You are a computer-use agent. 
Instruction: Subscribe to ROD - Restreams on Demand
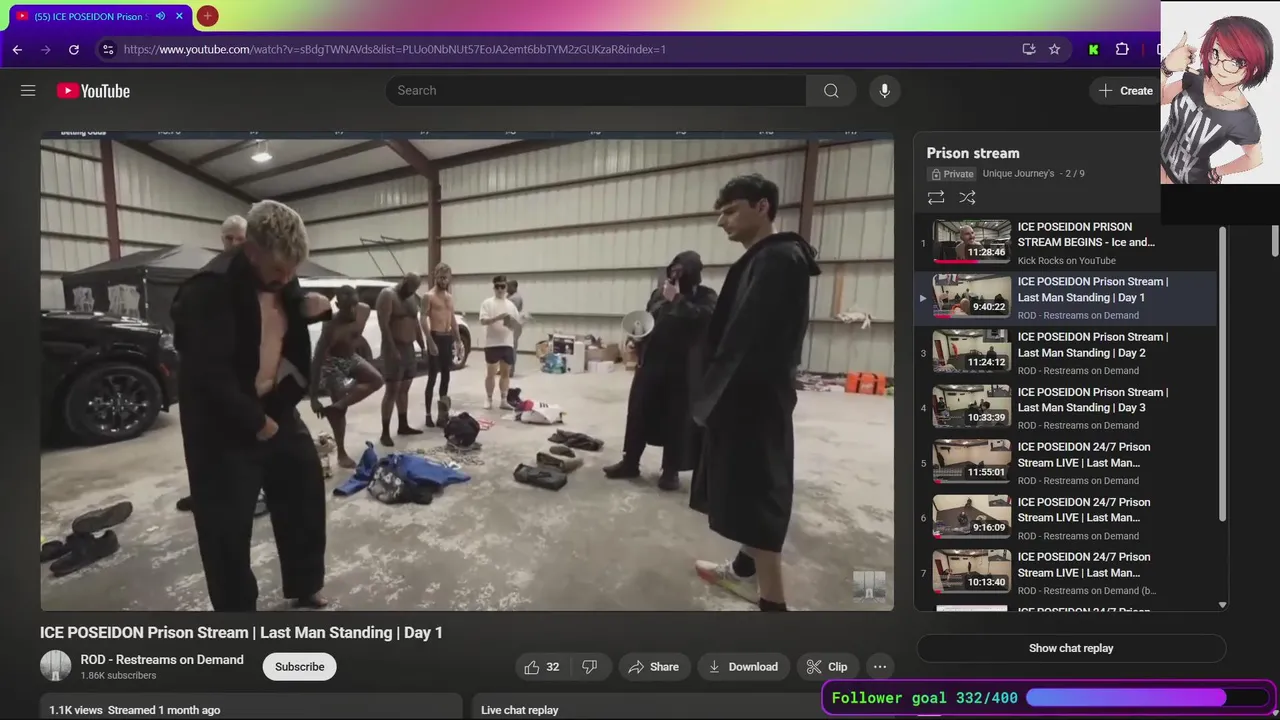tap(300, 667)
